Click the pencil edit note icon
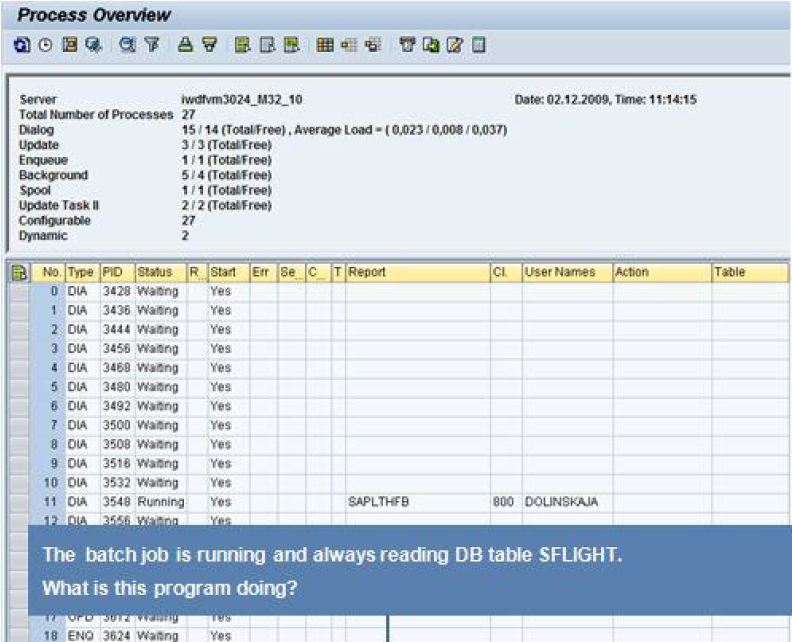Viewport: 792px width, 642px height. pos(455,45)
